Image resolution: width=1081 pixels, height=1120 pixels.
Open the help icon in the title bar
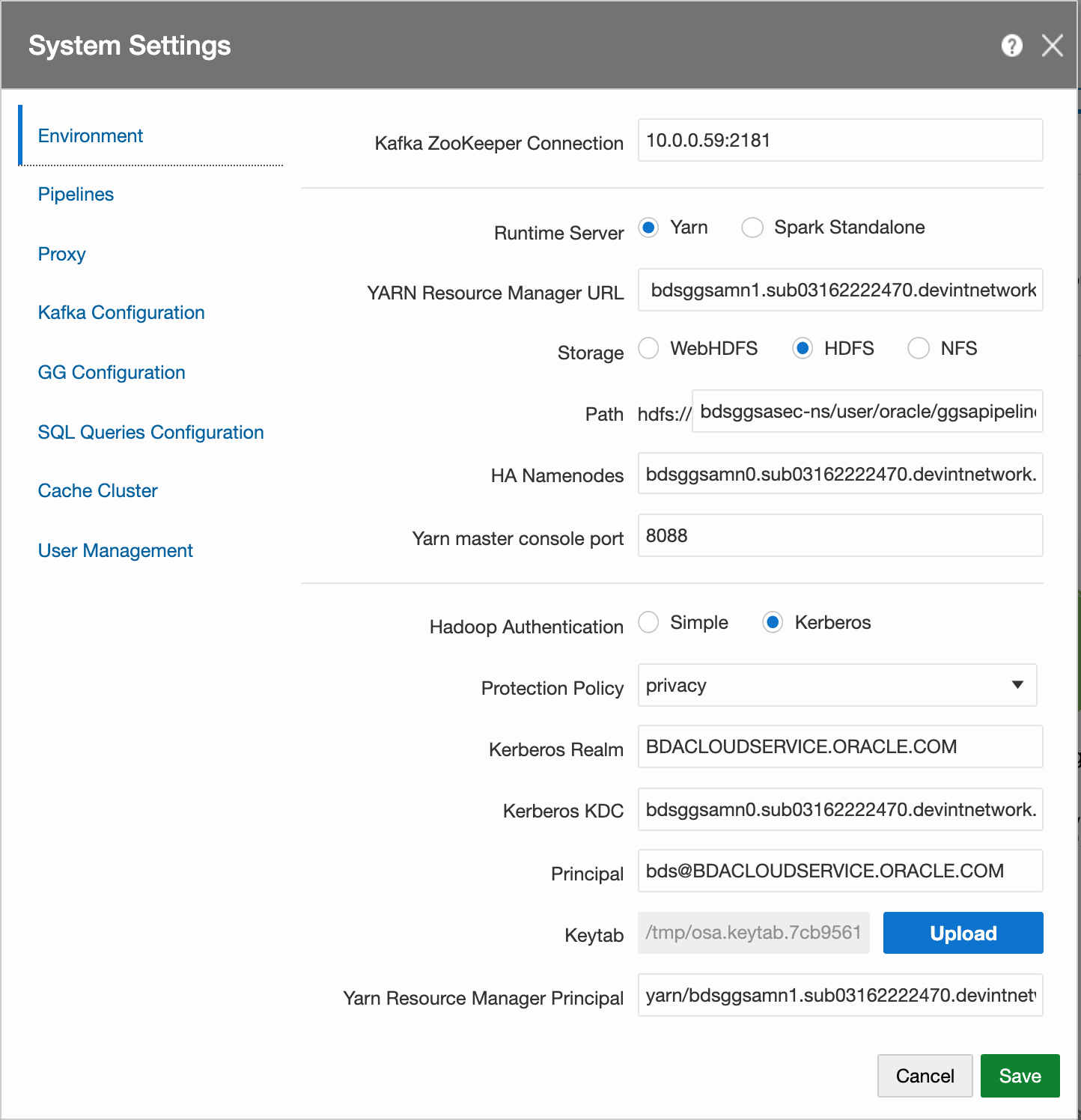coord(1011,46)
